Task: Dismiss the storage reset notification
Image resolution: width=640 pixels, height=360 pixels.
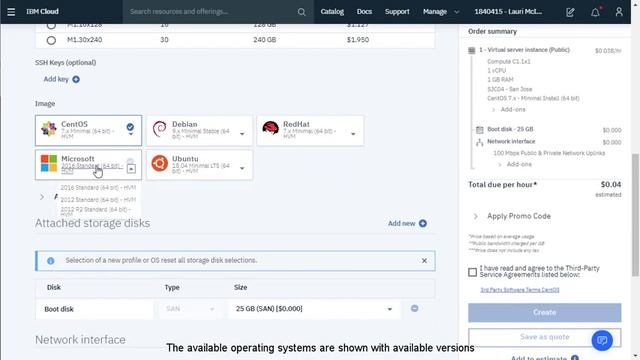Action: point(424,261)
